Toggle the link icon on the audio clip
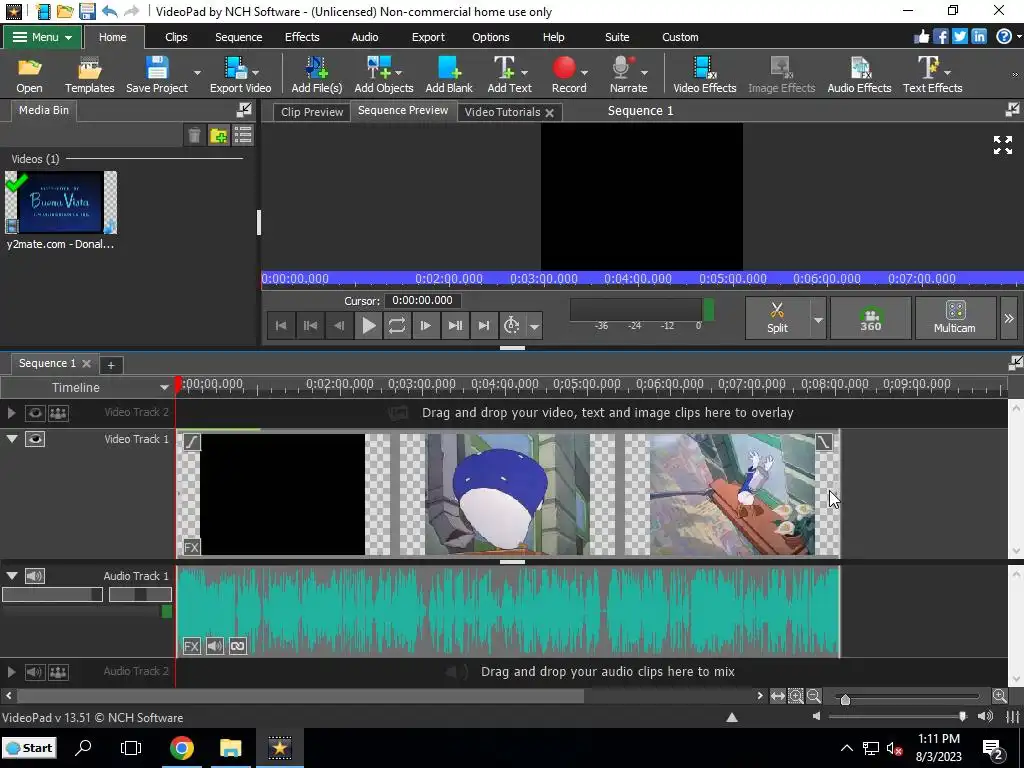The image size is (1024, 768). 238,647
